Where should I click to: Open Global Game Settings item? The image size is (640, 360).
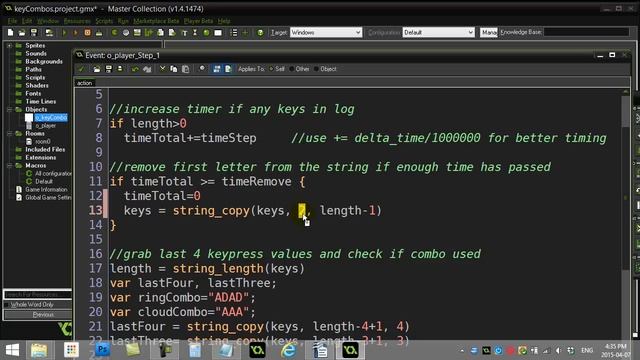[48, 198]
